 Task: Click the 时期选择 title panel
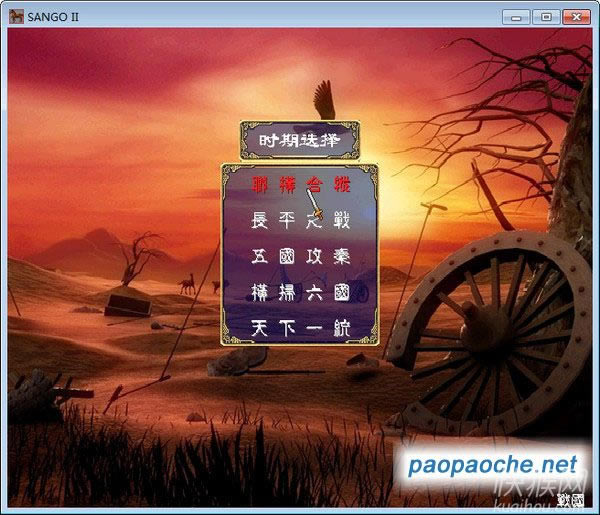click(299, 141)
